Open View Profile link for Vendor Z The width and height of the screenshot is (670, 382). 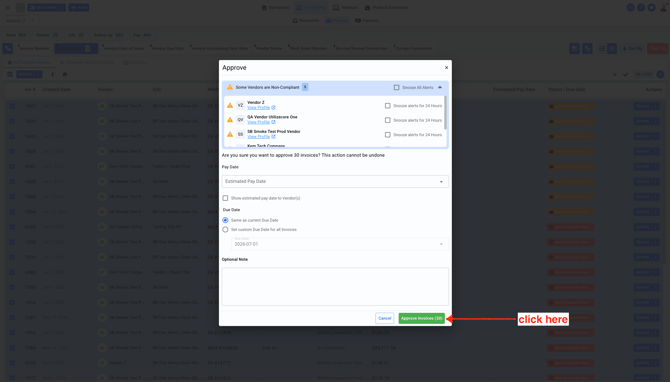[259, 108]
